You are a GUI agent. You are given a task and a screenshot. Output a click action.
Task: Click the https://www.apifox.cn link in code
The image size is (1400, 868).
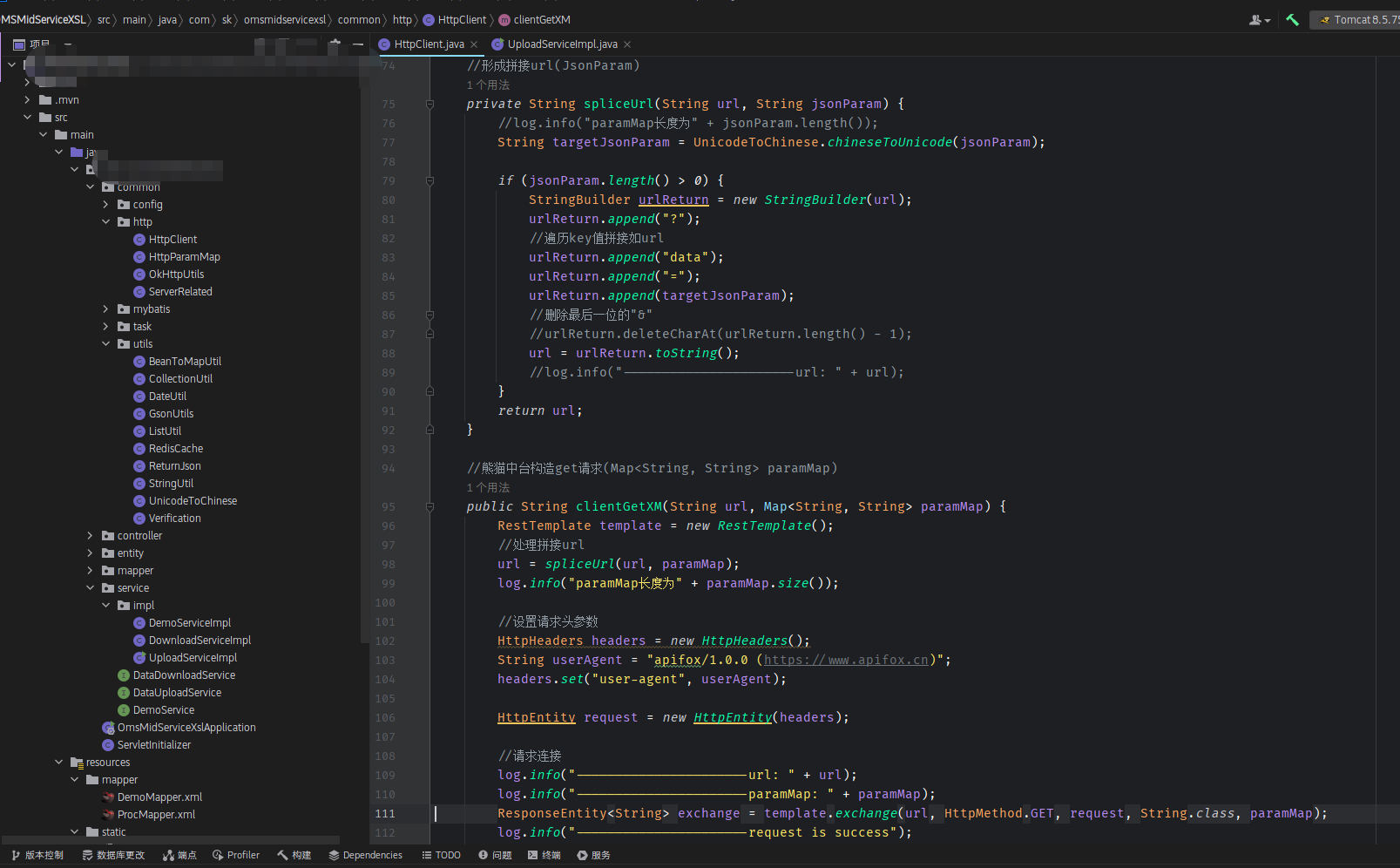(x=846, y=660)
